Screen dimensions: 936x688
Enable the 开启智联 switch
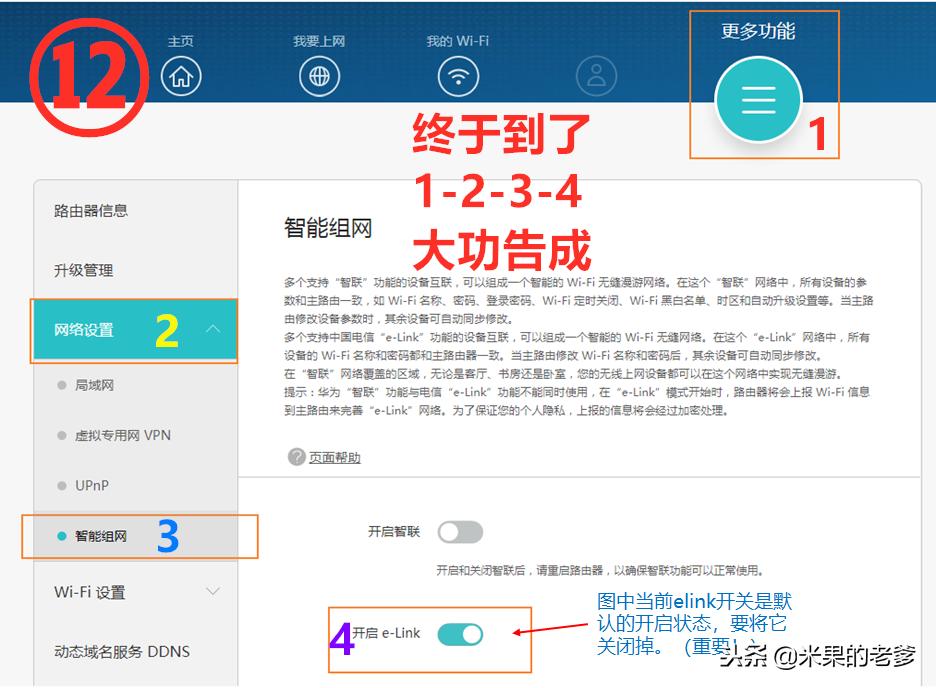point(461,531)
